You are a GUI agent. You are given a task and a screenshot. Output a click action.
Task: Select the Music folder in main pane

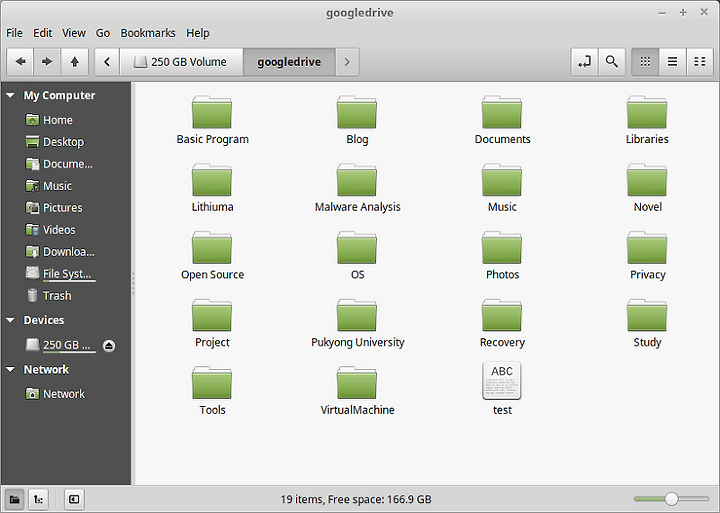[502, 188]
